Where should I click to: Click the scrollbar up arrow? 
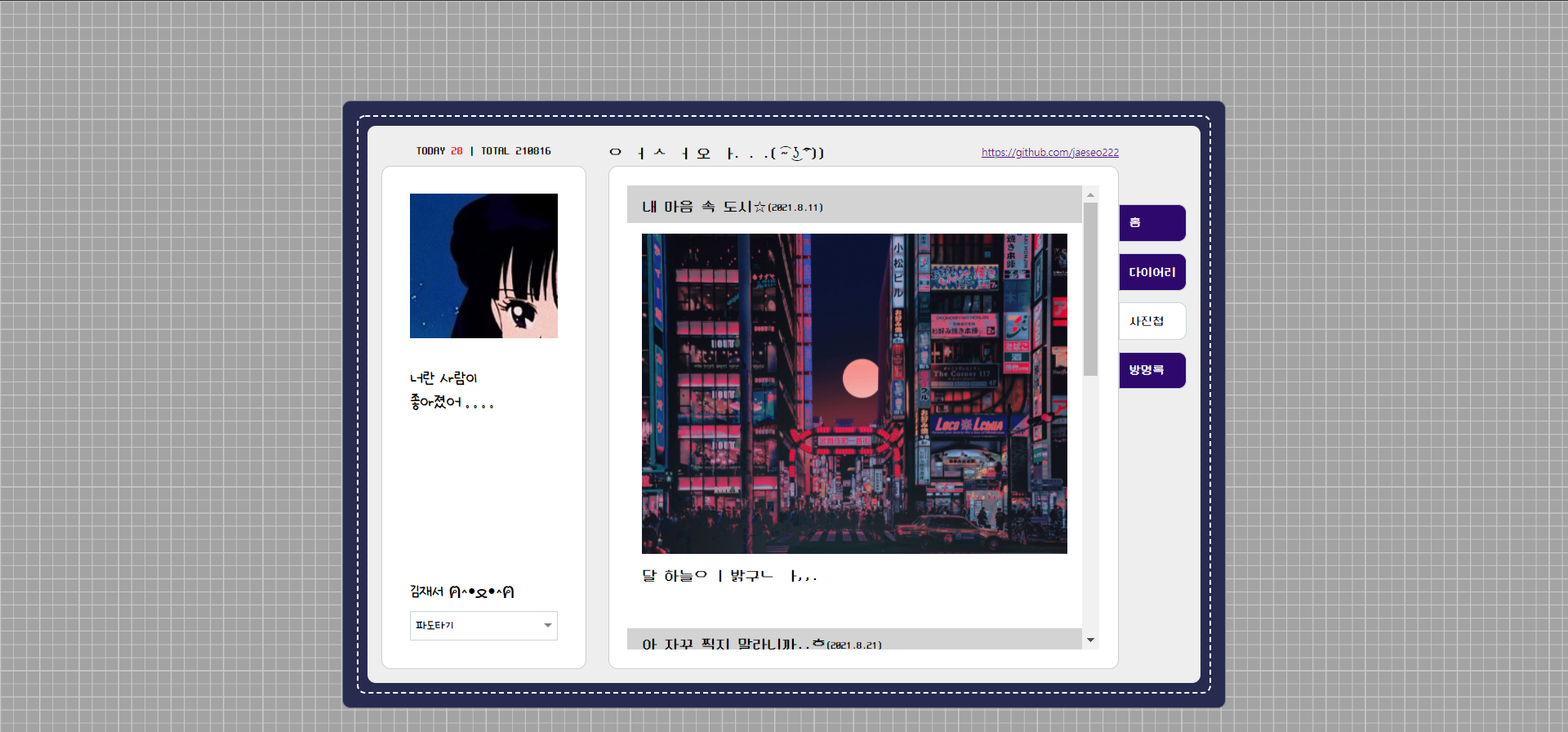1090,194
